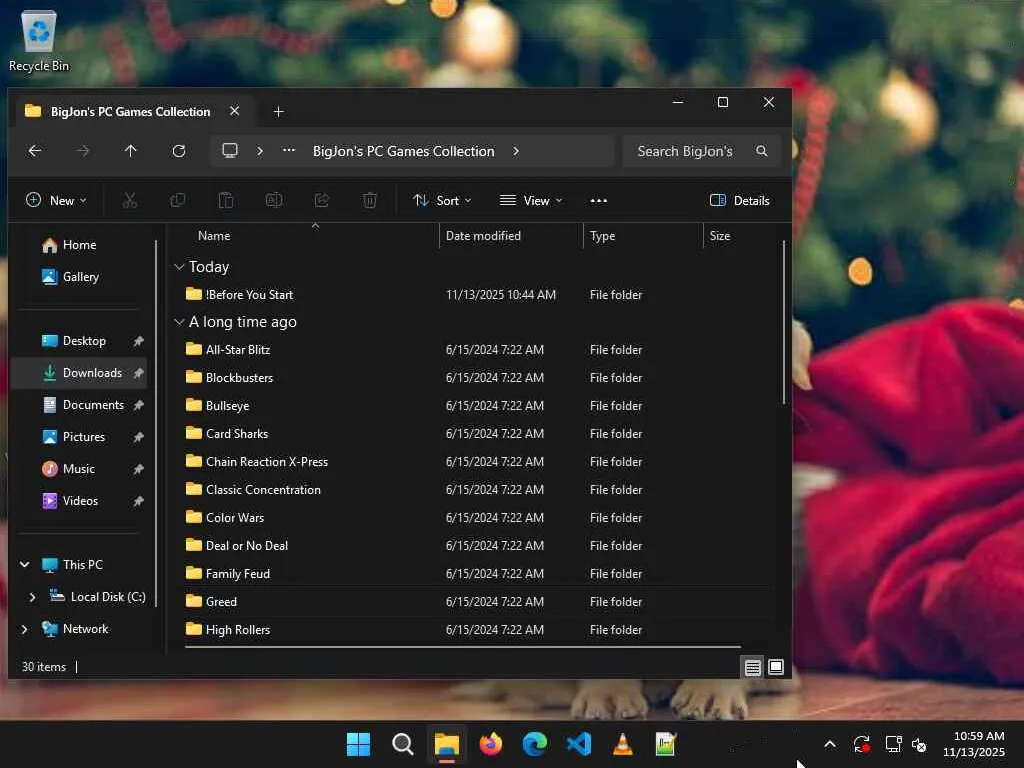Open VLC media player from taskbar
Image resolution: width=1024 pixels, height=768 pixels.
(623, 744)
